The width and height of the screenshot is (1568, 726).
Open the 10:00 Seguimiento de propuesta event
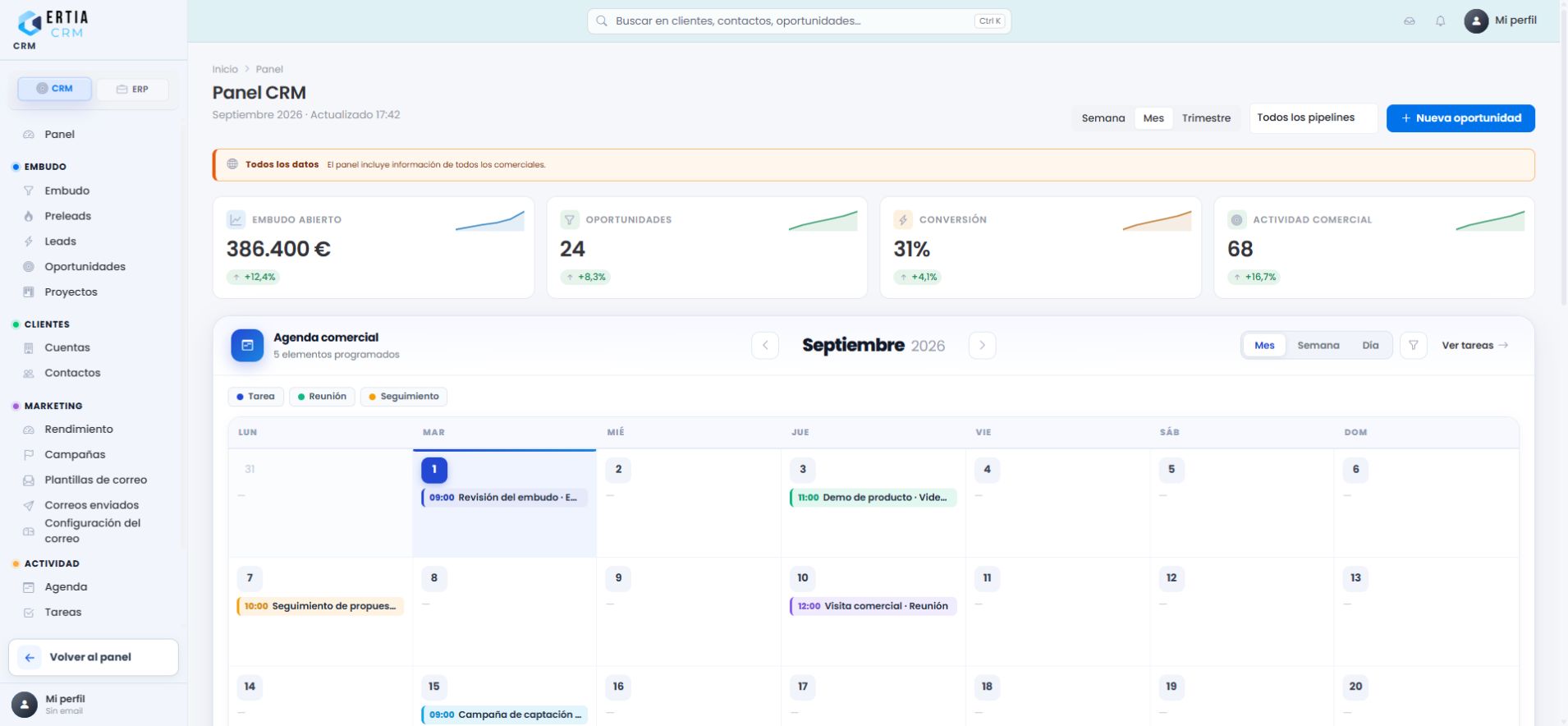(x=320, y=606)
